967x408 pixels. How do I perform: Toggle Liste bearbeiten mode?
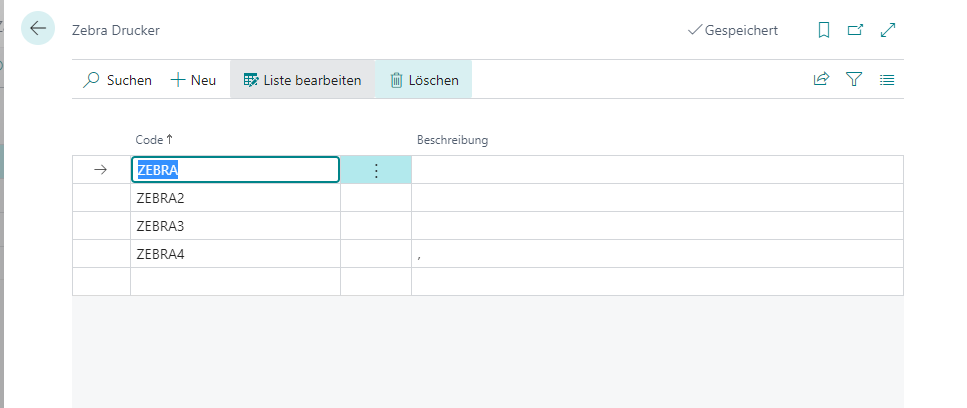[x=302, y=80]
